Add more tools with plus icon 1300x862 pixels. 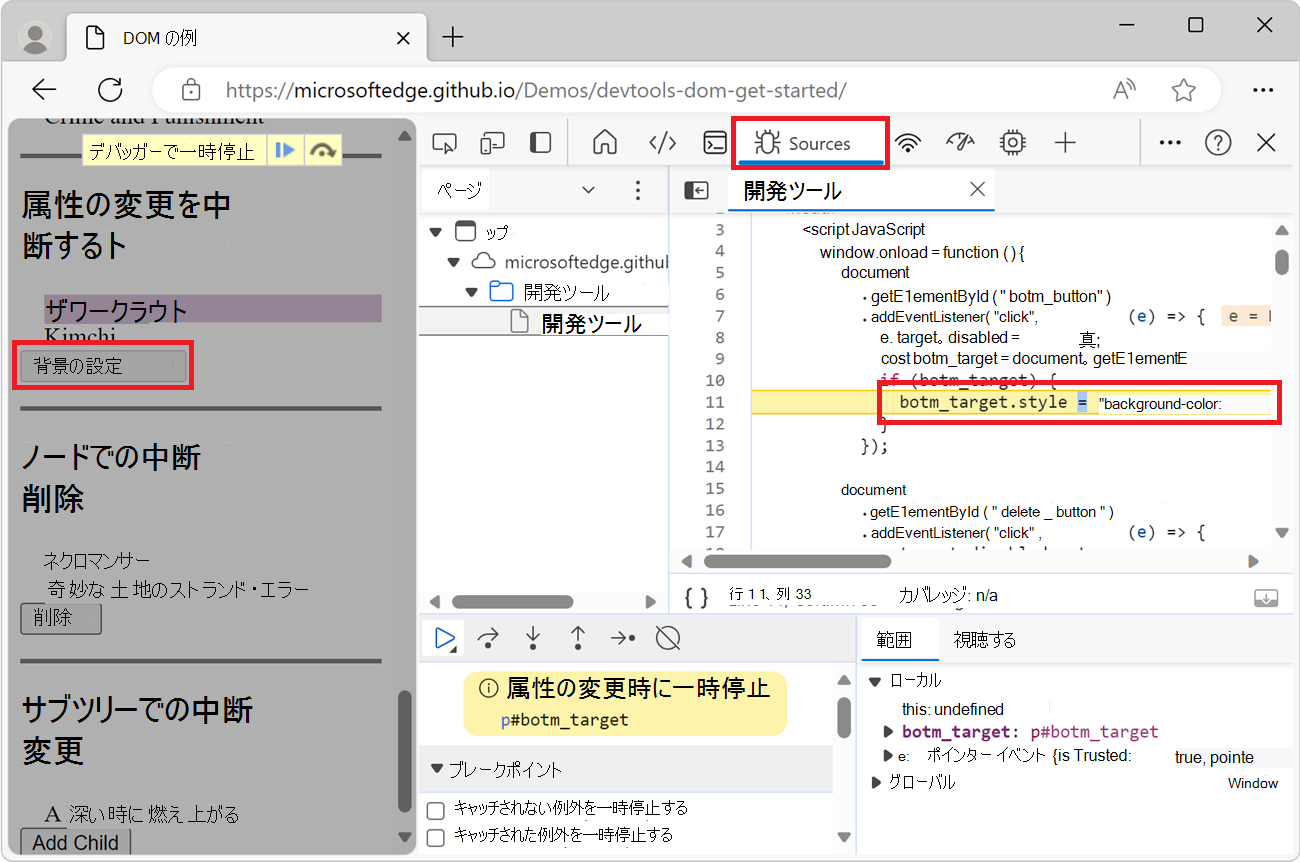pyautogui.click(x=1065, y=143)
